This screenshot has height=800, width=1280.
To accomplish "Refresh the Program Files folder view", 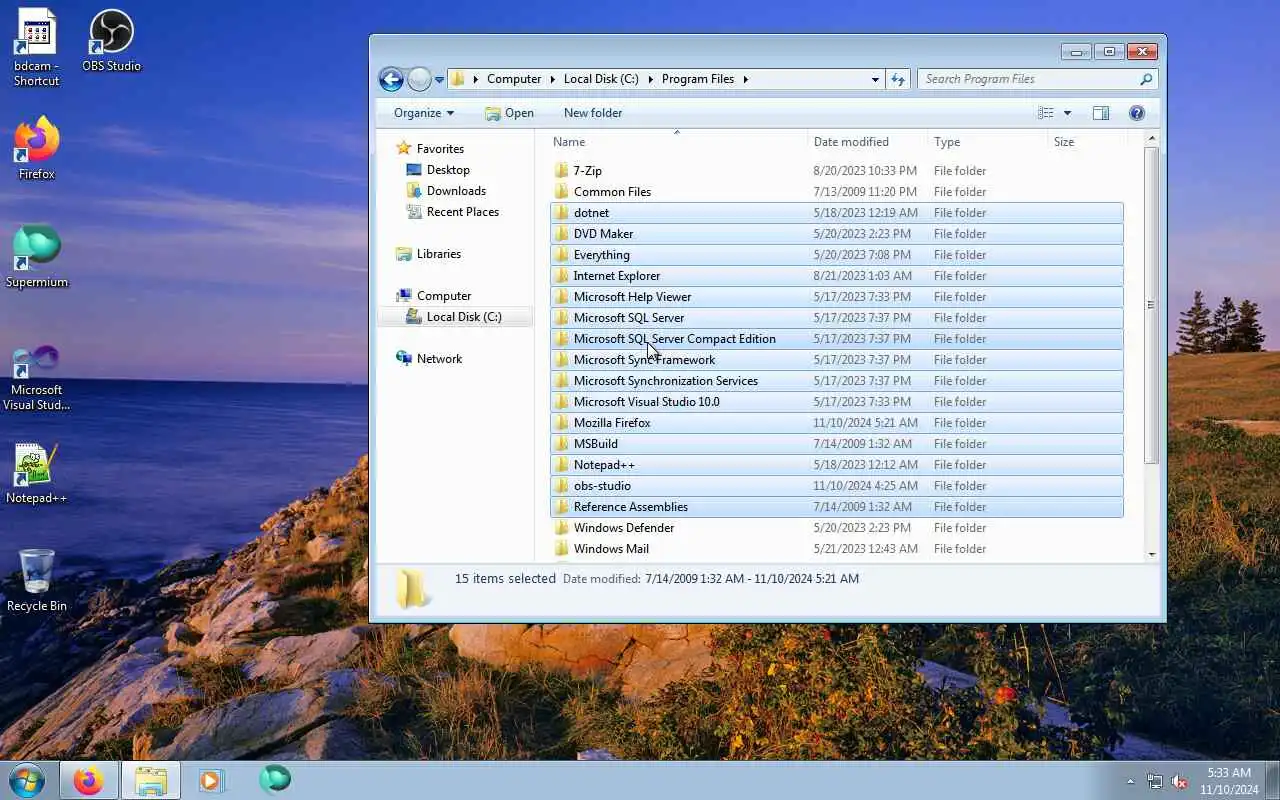I will pyautogui.click(x=897, y=79).
